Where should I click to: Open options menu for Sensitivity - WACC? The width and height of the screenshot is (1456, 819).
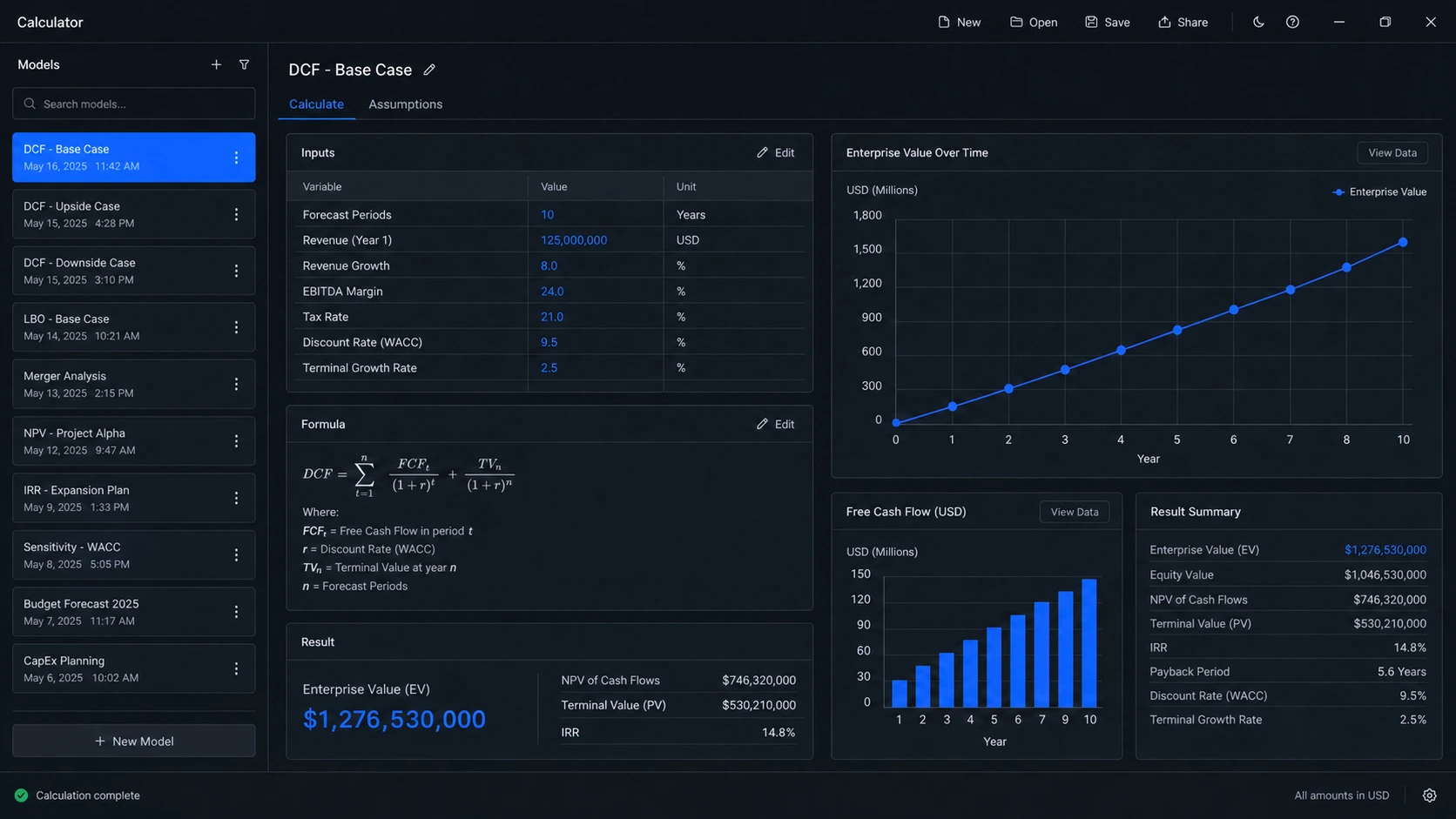(236, 555)
